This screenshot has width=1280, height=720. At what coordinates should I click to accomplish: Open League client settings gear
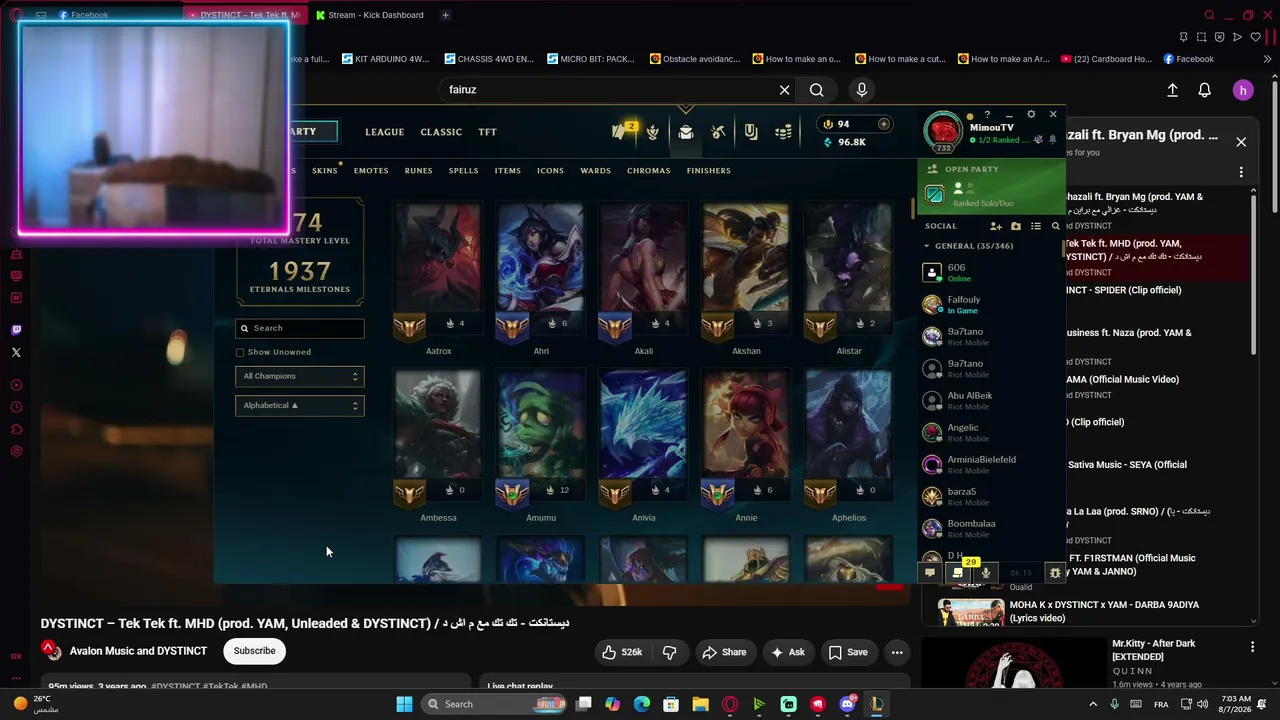tap(1031, 115)
